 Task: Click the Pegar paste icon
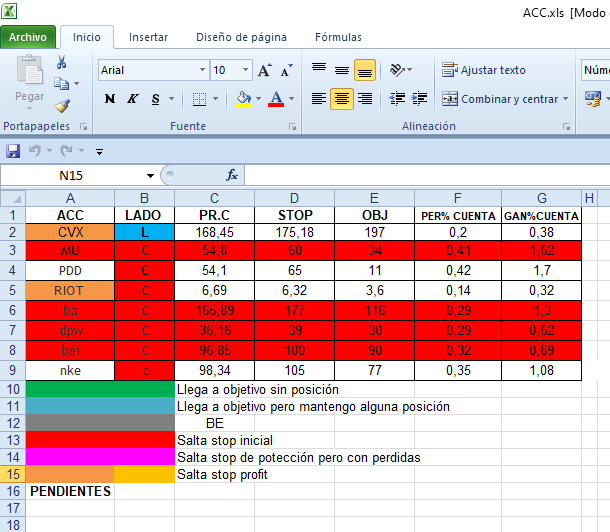point(30,70)
